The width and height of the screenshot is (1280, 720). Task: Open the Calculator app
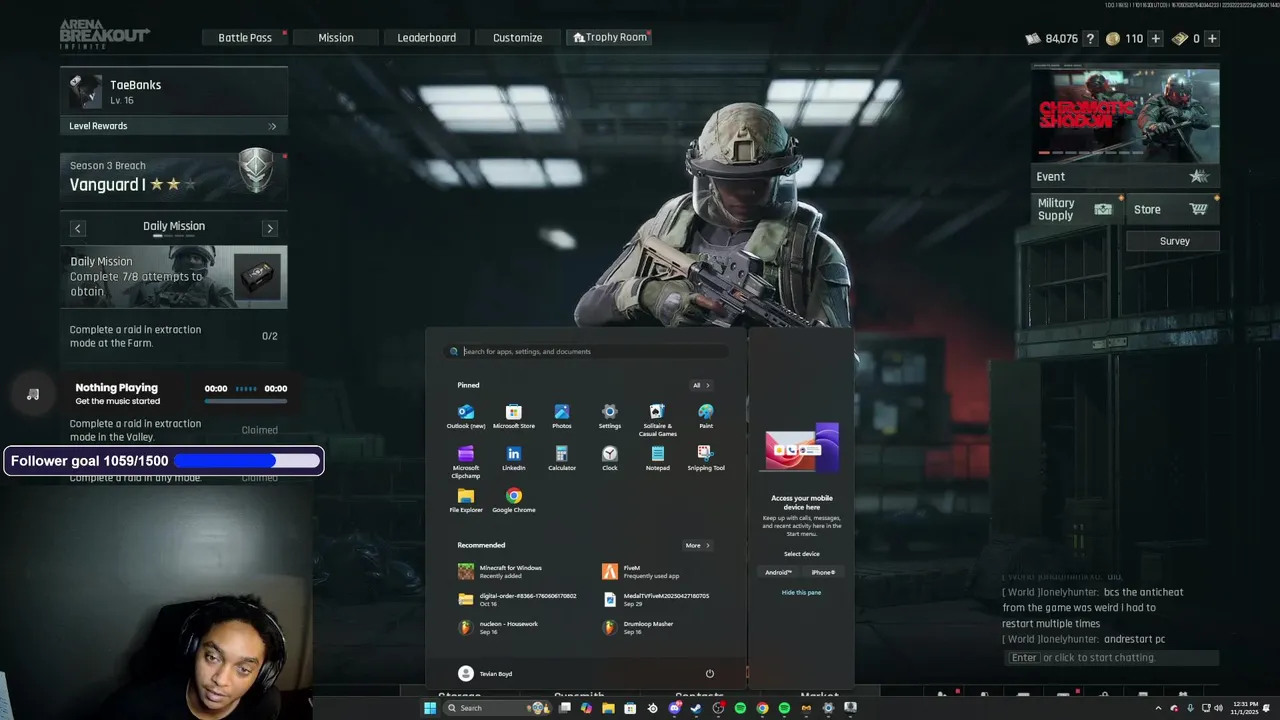click(x=562, y=458)
